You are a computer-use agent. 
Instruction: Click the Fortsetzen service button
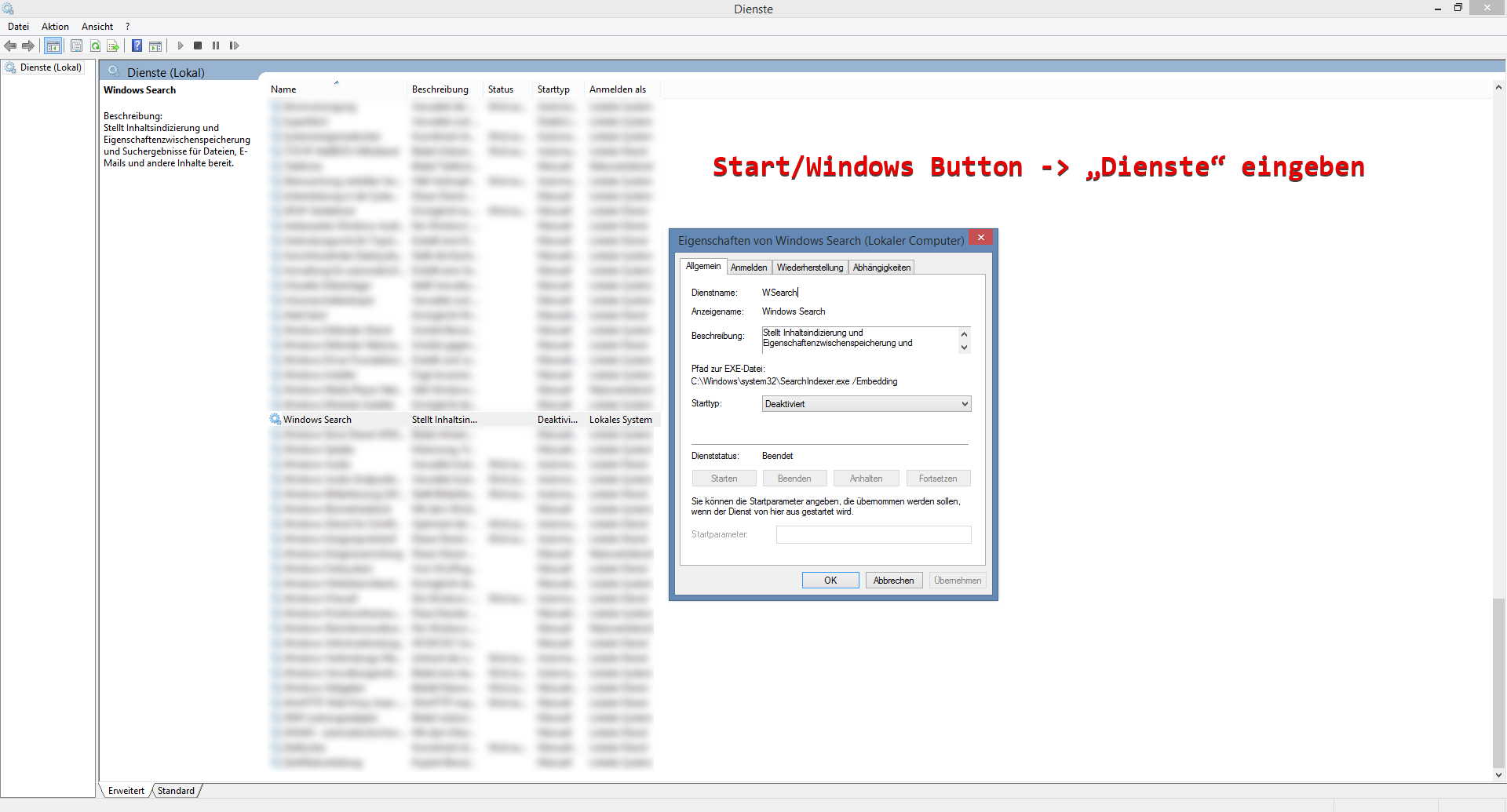click(938, 479)
